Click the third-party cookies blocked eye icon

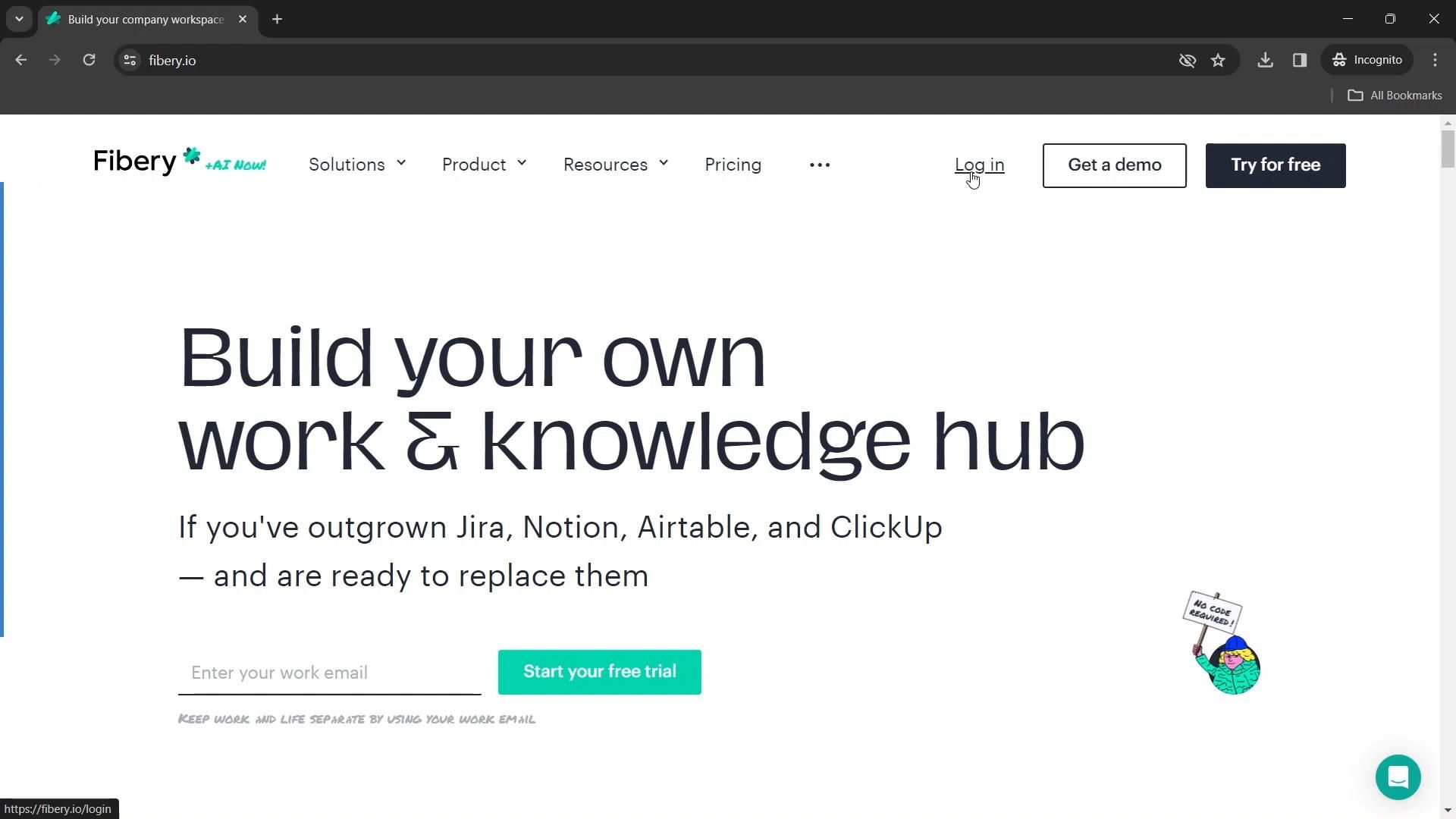coord(1187,61)
